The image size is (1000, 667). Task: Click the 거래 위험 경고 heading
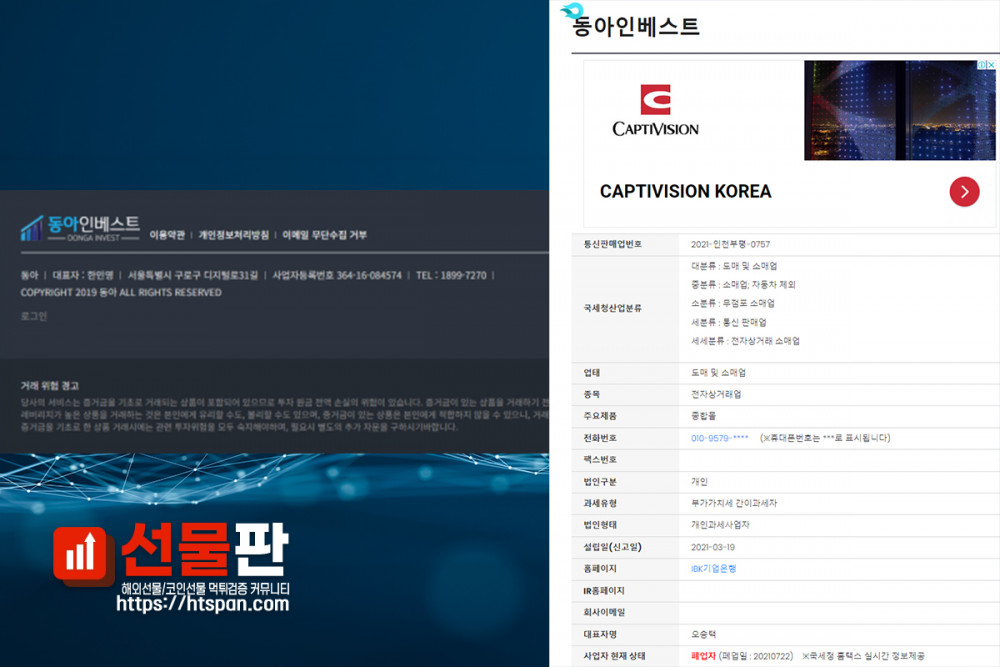50,385
